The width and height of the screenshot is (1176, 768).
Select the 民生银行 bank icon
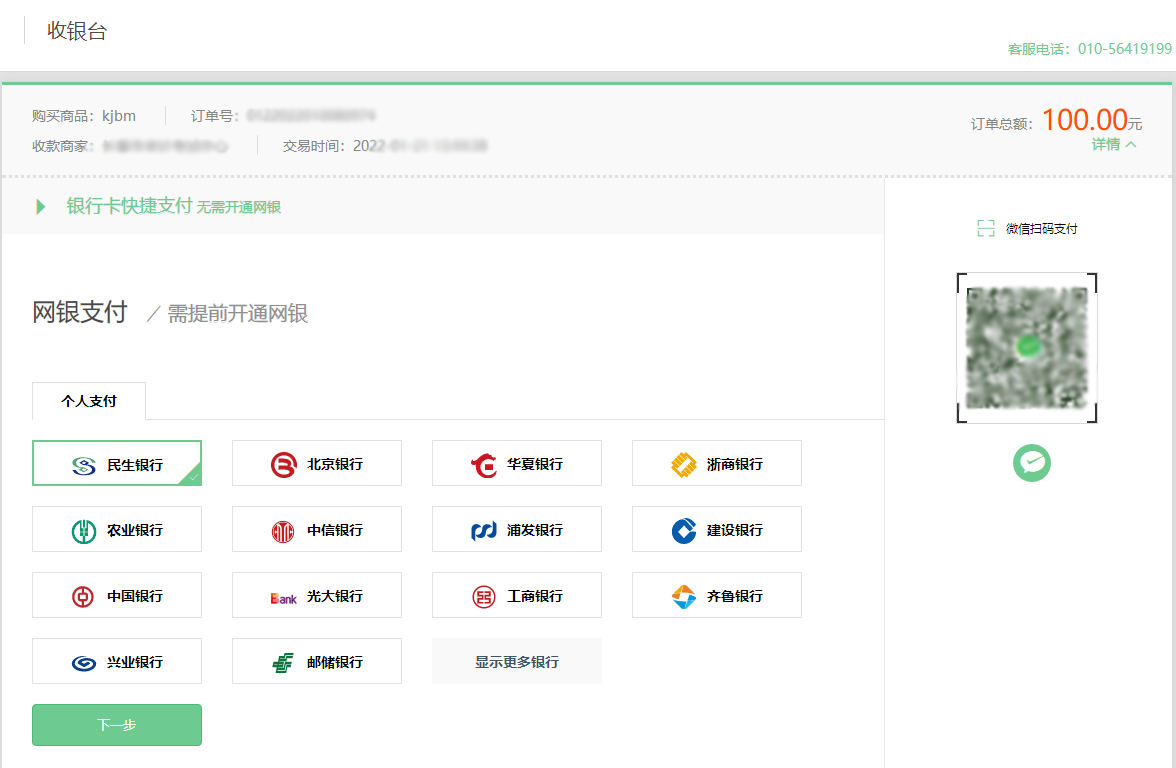point(117,463)
